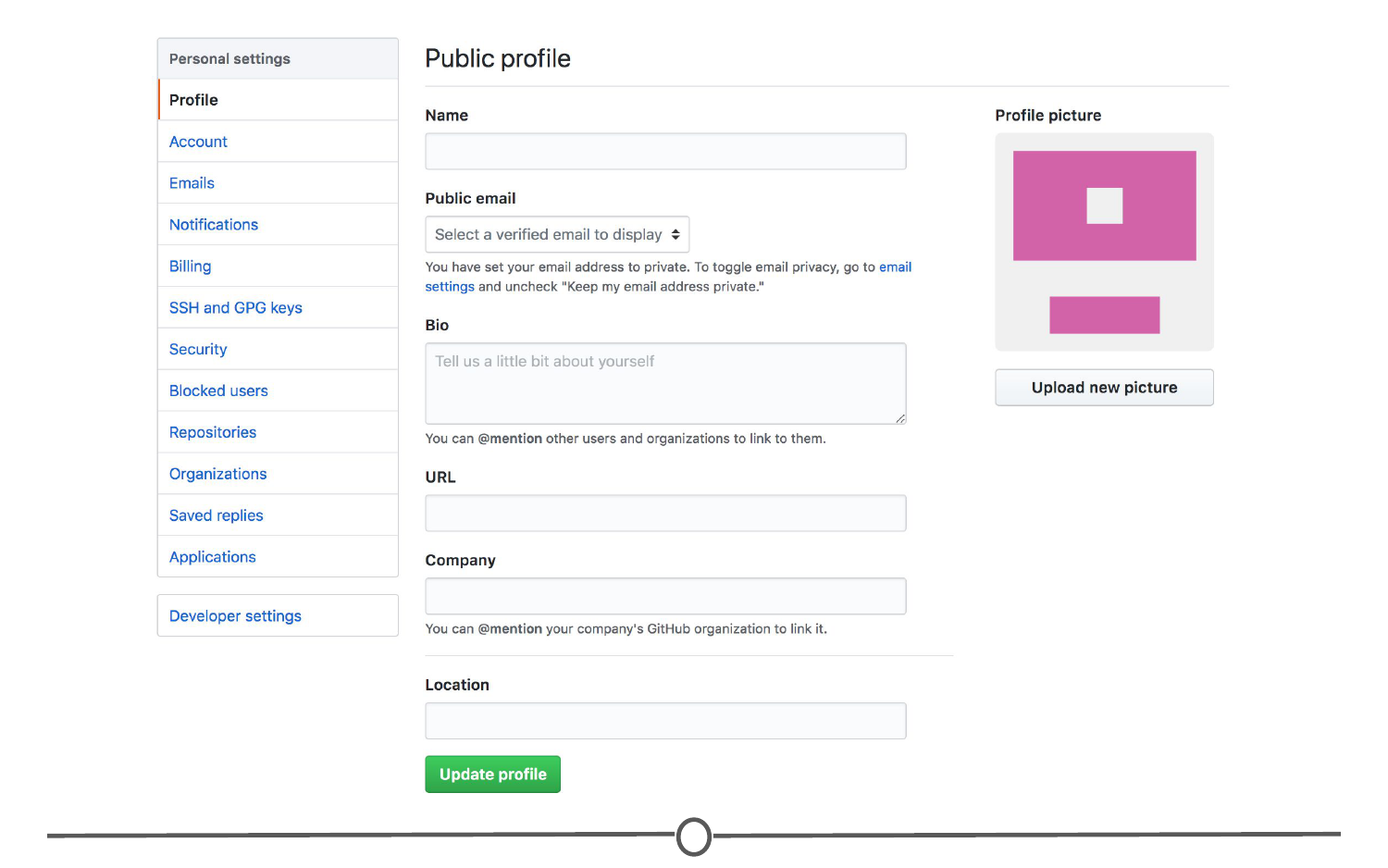Click the Company input field
This screenshot has height=868, width=1388.
665,597
